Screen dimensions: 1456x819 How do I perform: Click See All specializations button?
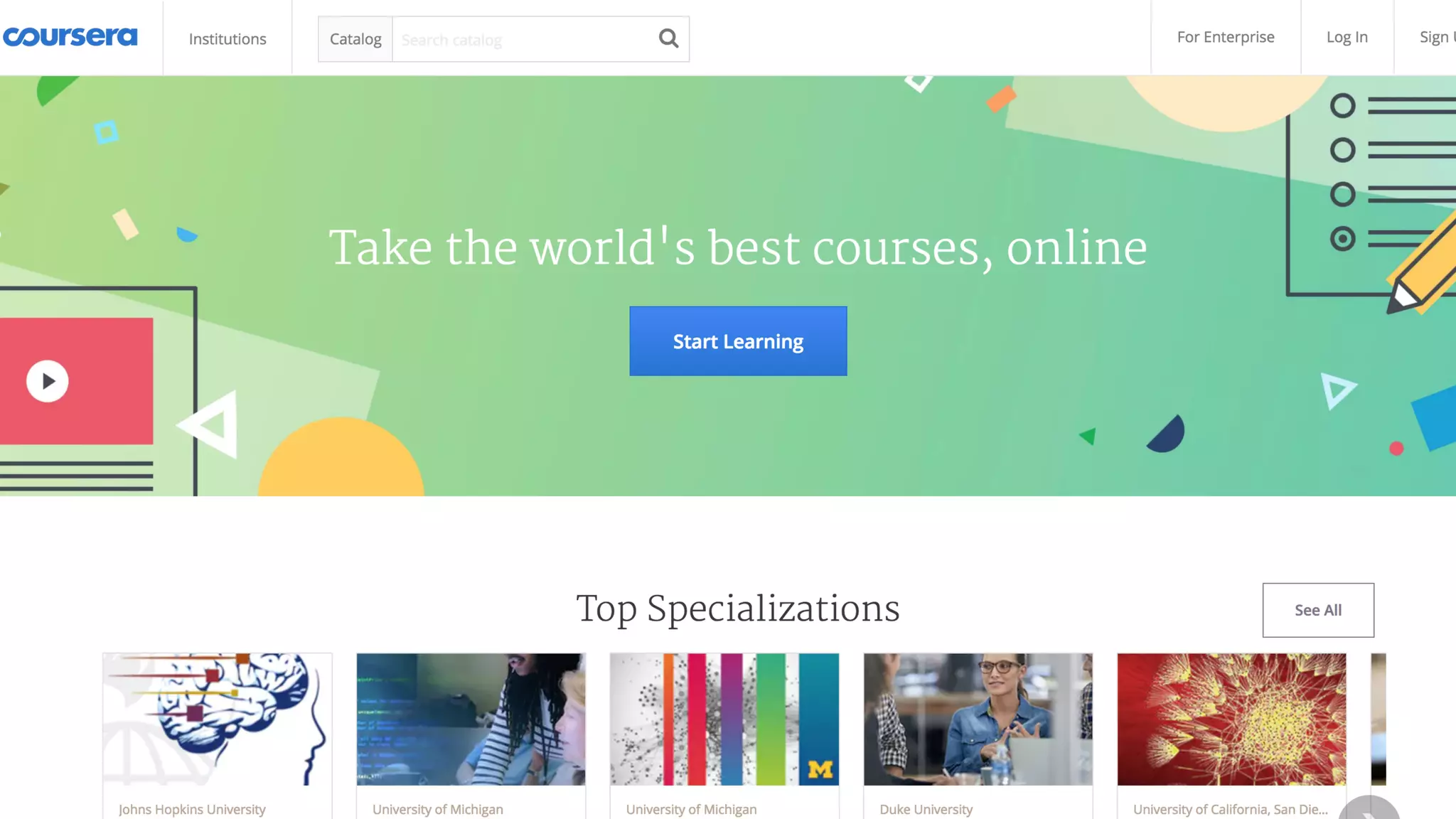click(x=1318, y=610)
